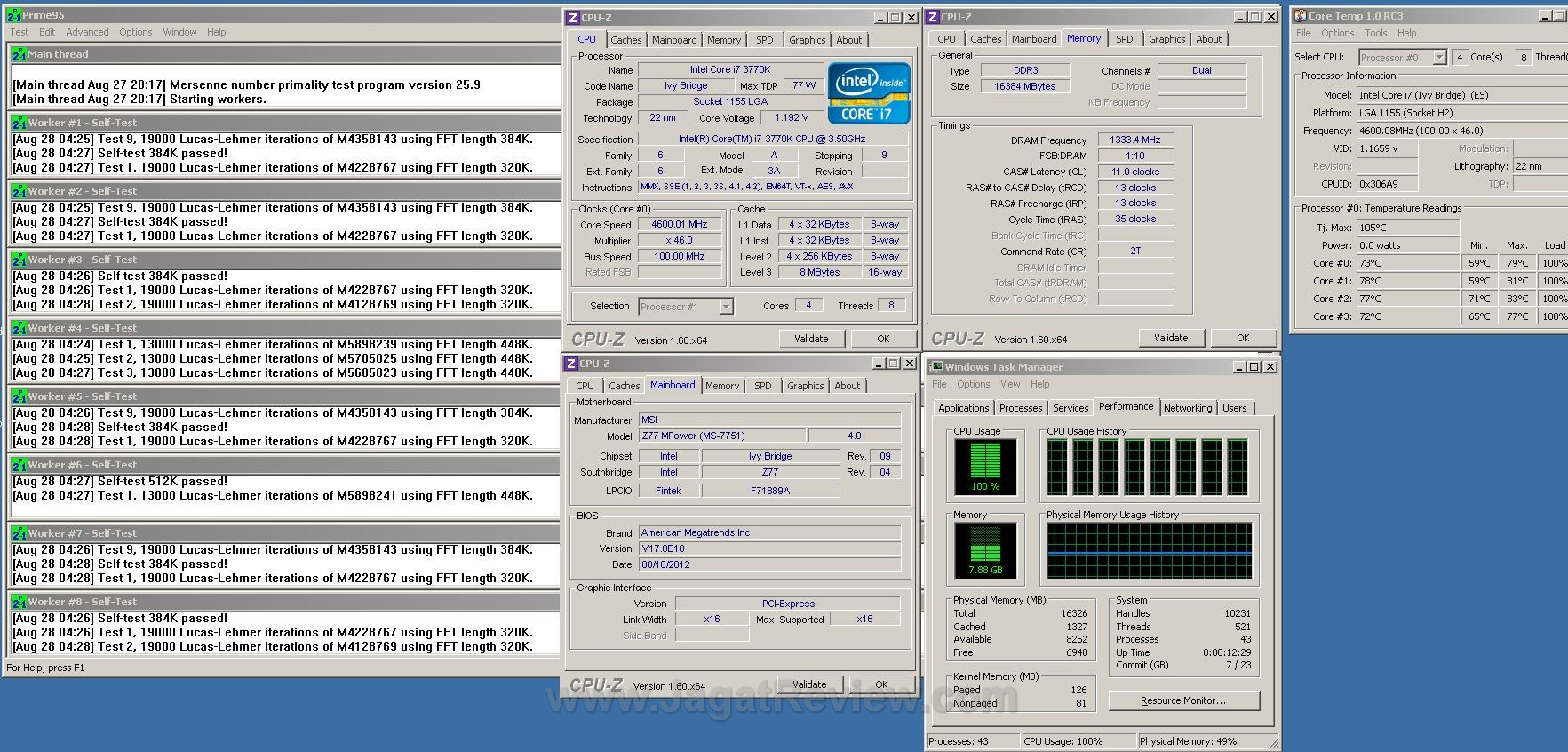Screen dimensions: 1568x752
Task: Click Validate in the CPU-Z Mainboard window
Action: click(809, 684)
